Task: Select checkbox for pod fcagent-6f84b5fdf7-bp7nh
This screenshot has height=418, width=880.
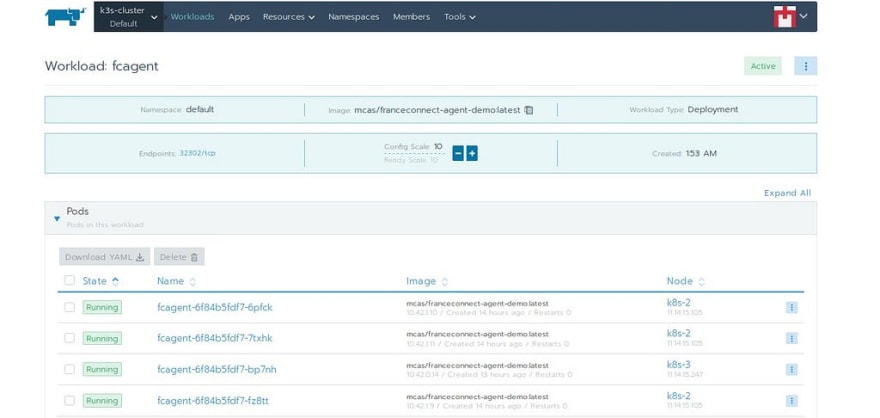Action: [x=70, y=369]
